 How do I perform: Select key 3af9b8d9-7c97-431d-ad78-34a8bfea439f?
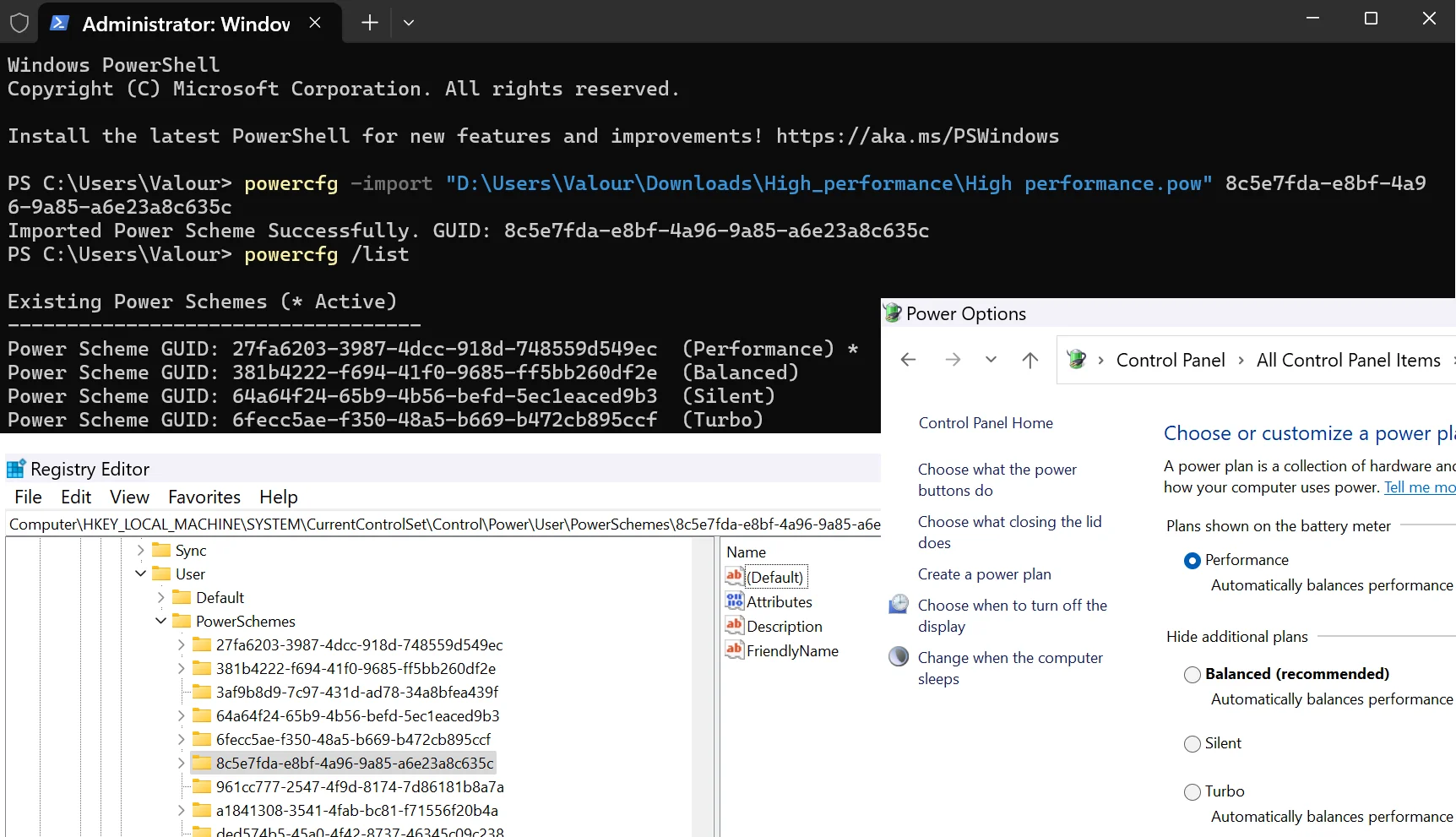pyautogui.click(x=357, y=692)
